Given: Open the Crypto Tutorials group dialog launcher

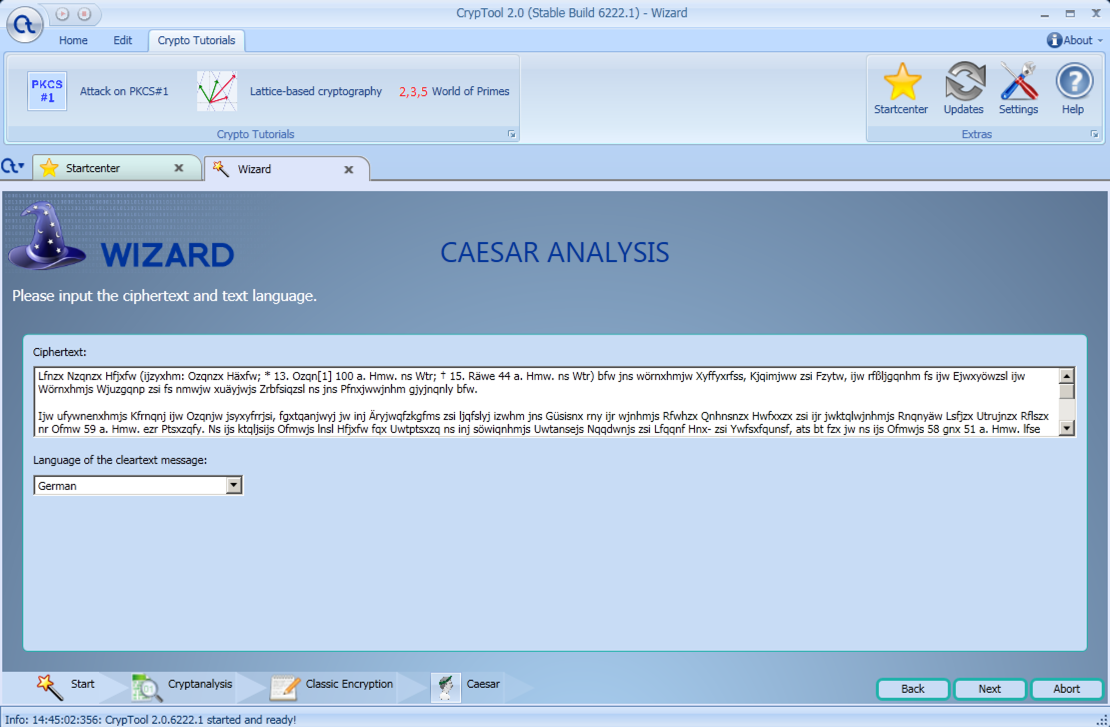Looking at the screenshot, I should tap(511, 134).
